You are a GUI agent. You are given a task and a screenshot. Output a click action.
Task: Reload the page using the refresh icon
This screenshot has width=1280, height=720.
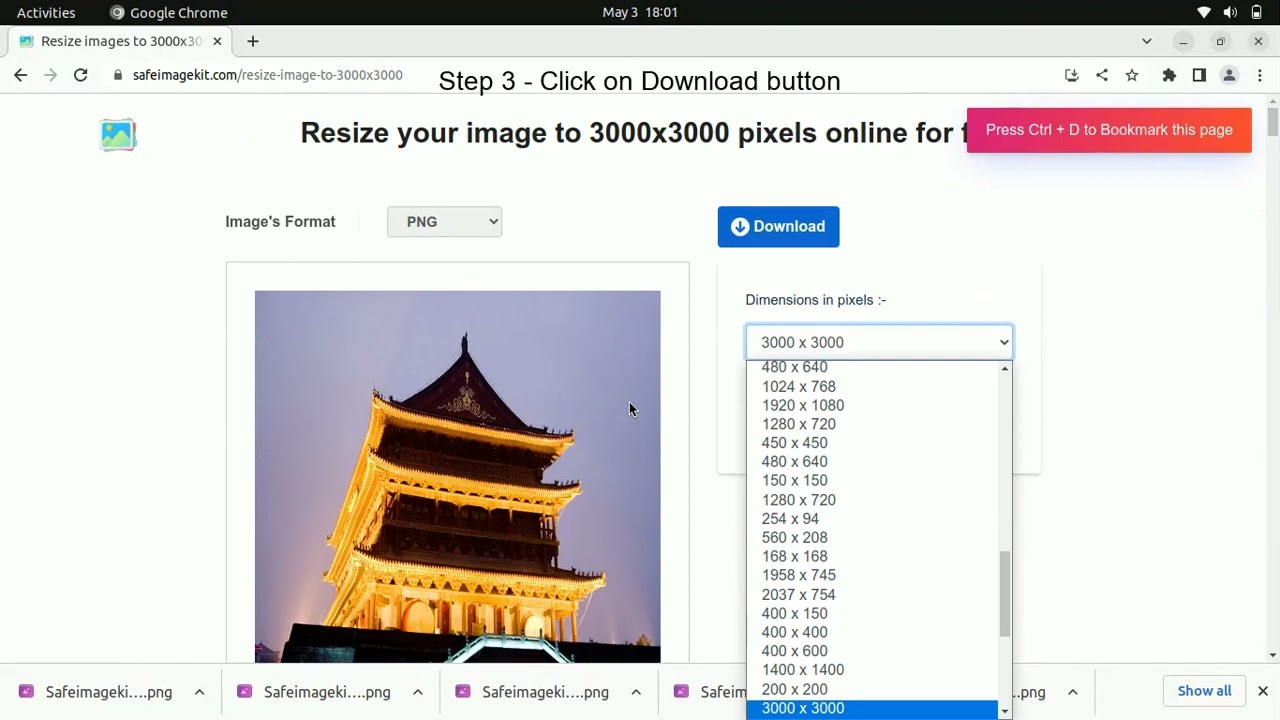coord(81,75)
